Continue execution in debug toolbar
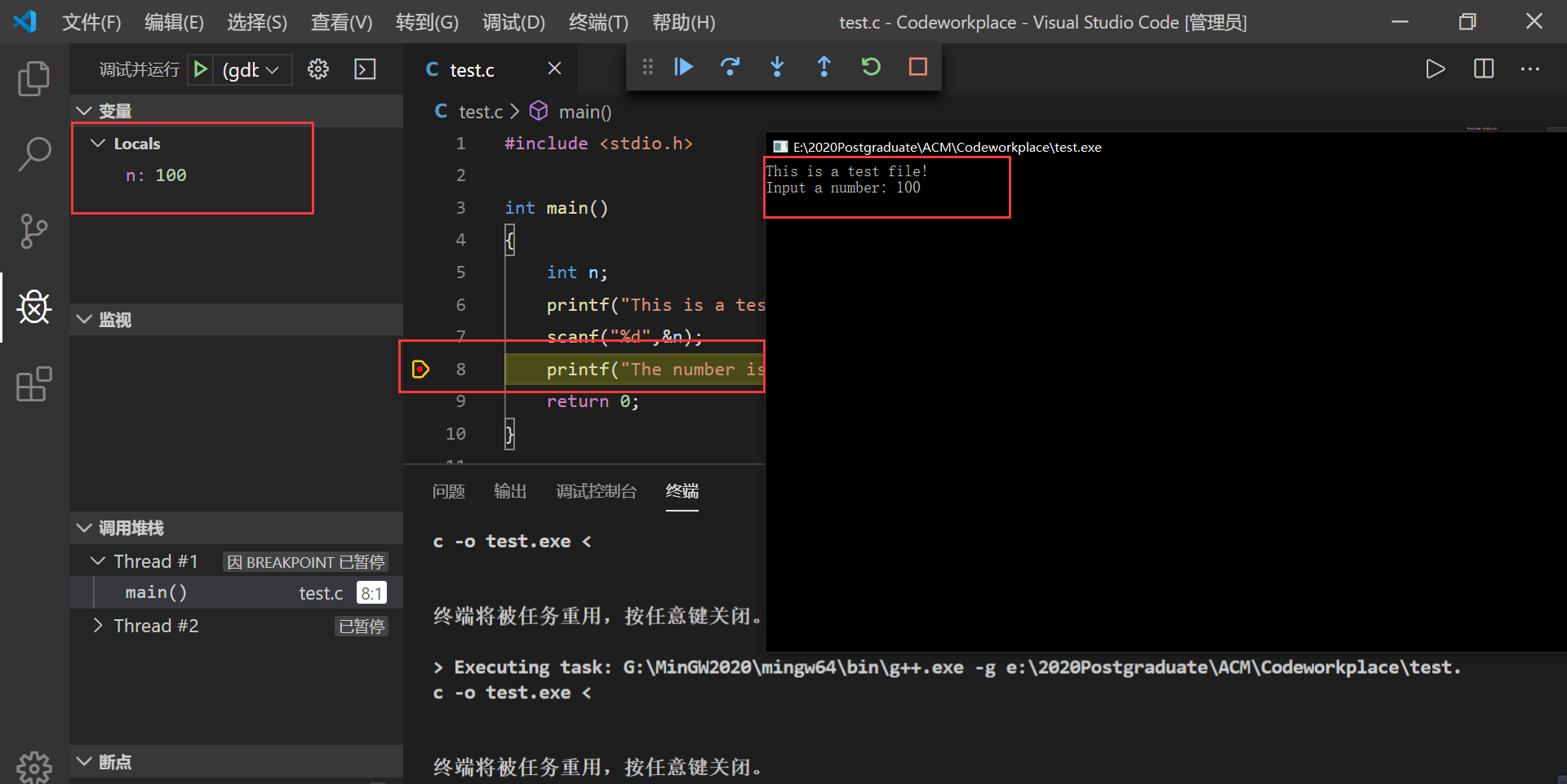The image size is (1567, 784). coord(684,67)
